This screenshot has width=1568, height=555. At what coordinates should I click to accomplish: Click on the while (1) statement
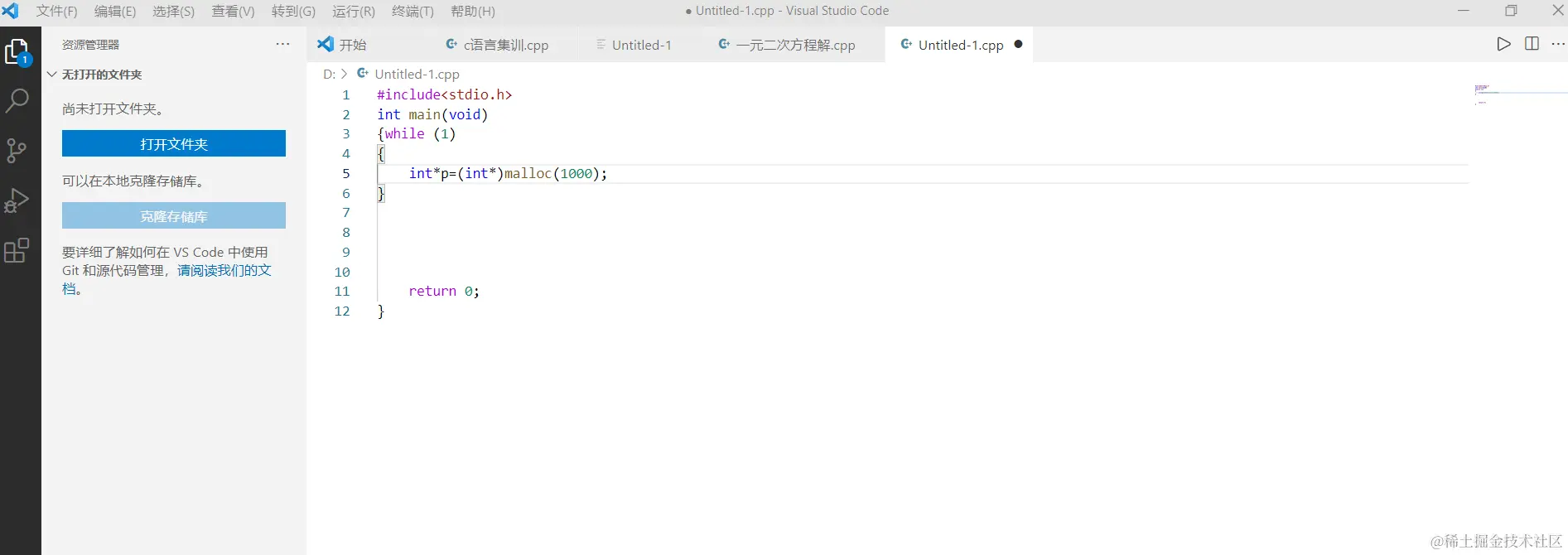click(x=420, y=133)
